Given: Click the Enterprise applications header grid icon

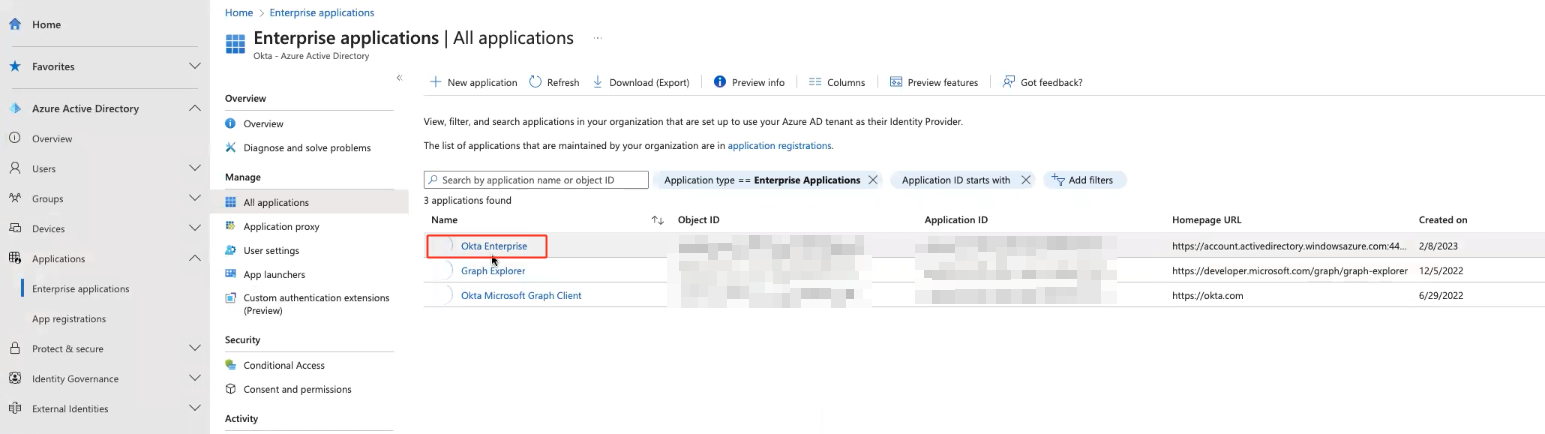Looking at the screenshot, I should 236,44.
